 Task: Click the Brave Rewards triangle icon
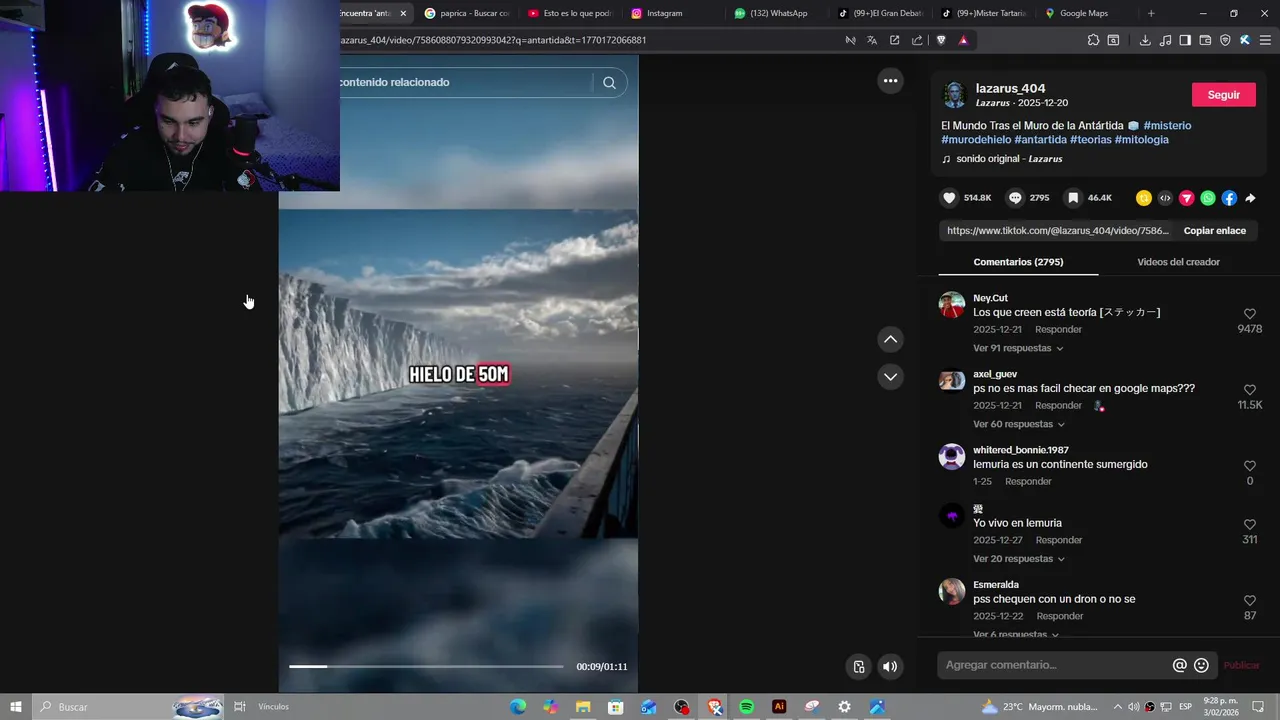click(963, 40)
